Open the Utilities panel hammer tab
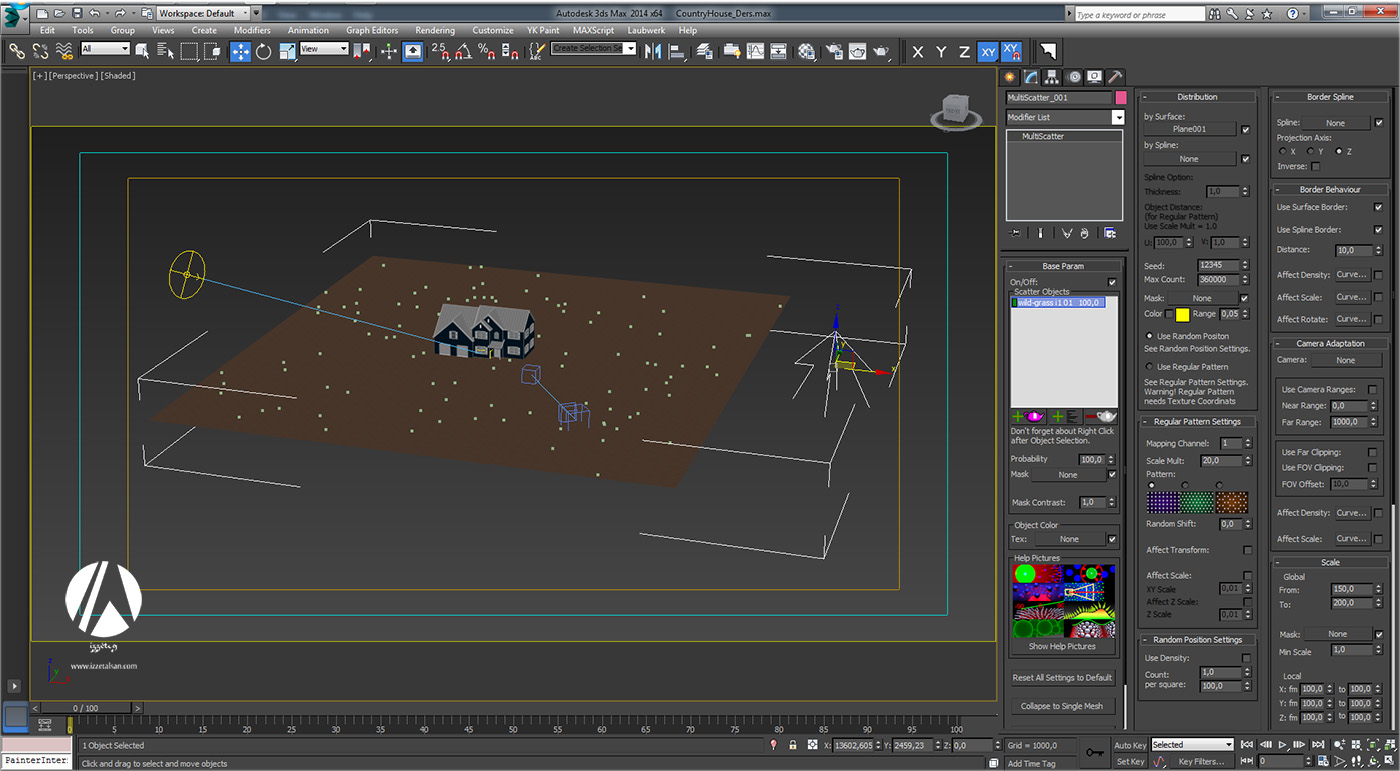 coord(1115,77)
